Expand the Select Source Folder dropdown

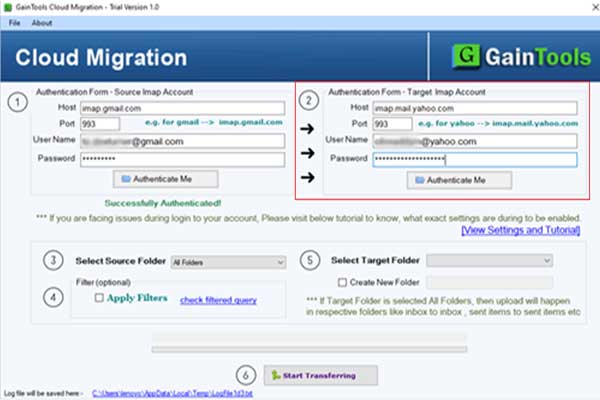coord(228,262)
